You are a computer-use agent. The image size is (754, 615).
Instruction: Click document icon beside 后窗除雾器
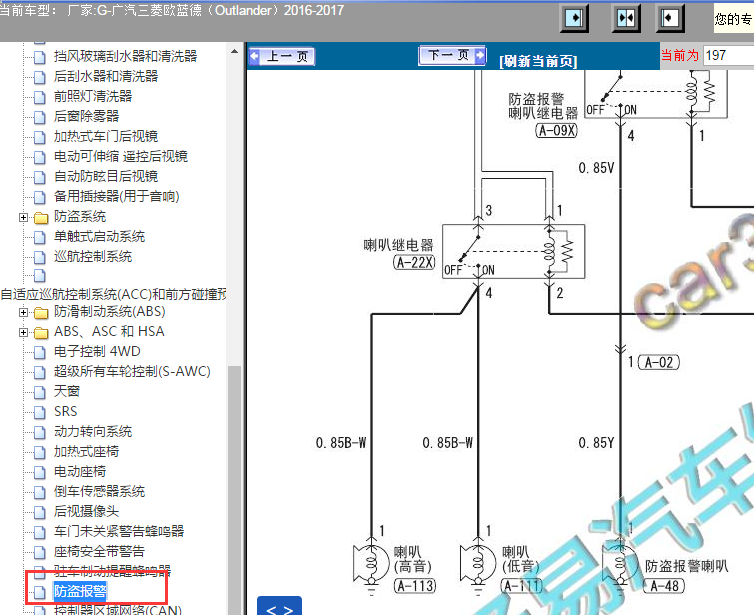click(40, 117)
